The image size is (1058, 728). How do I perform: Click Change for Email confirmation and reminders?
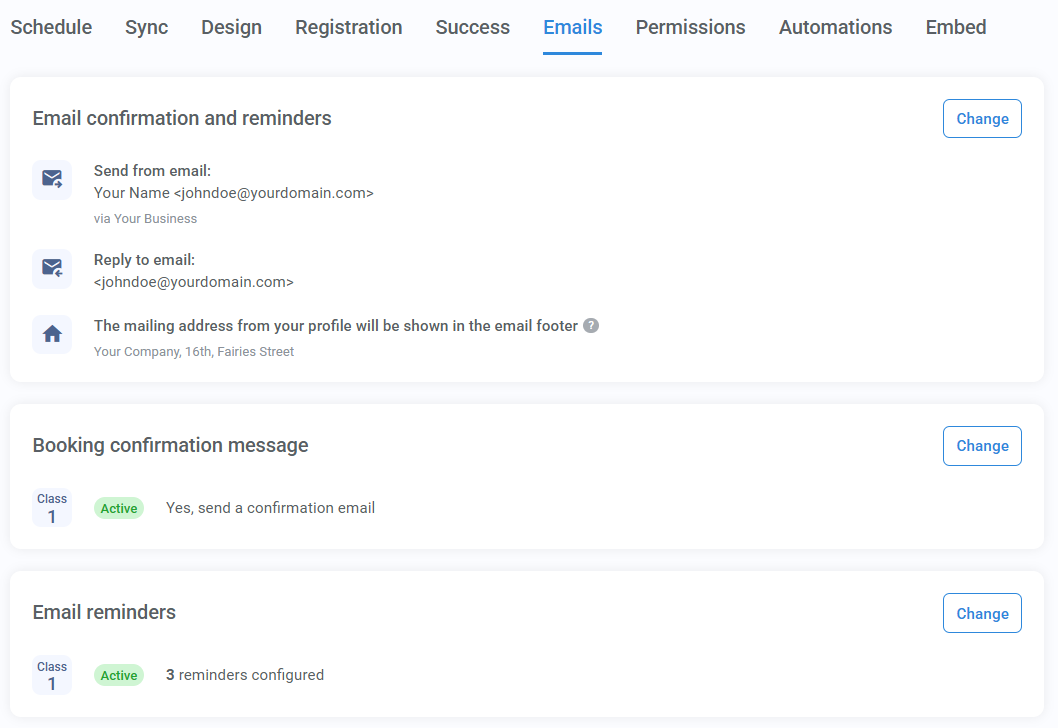981,118
